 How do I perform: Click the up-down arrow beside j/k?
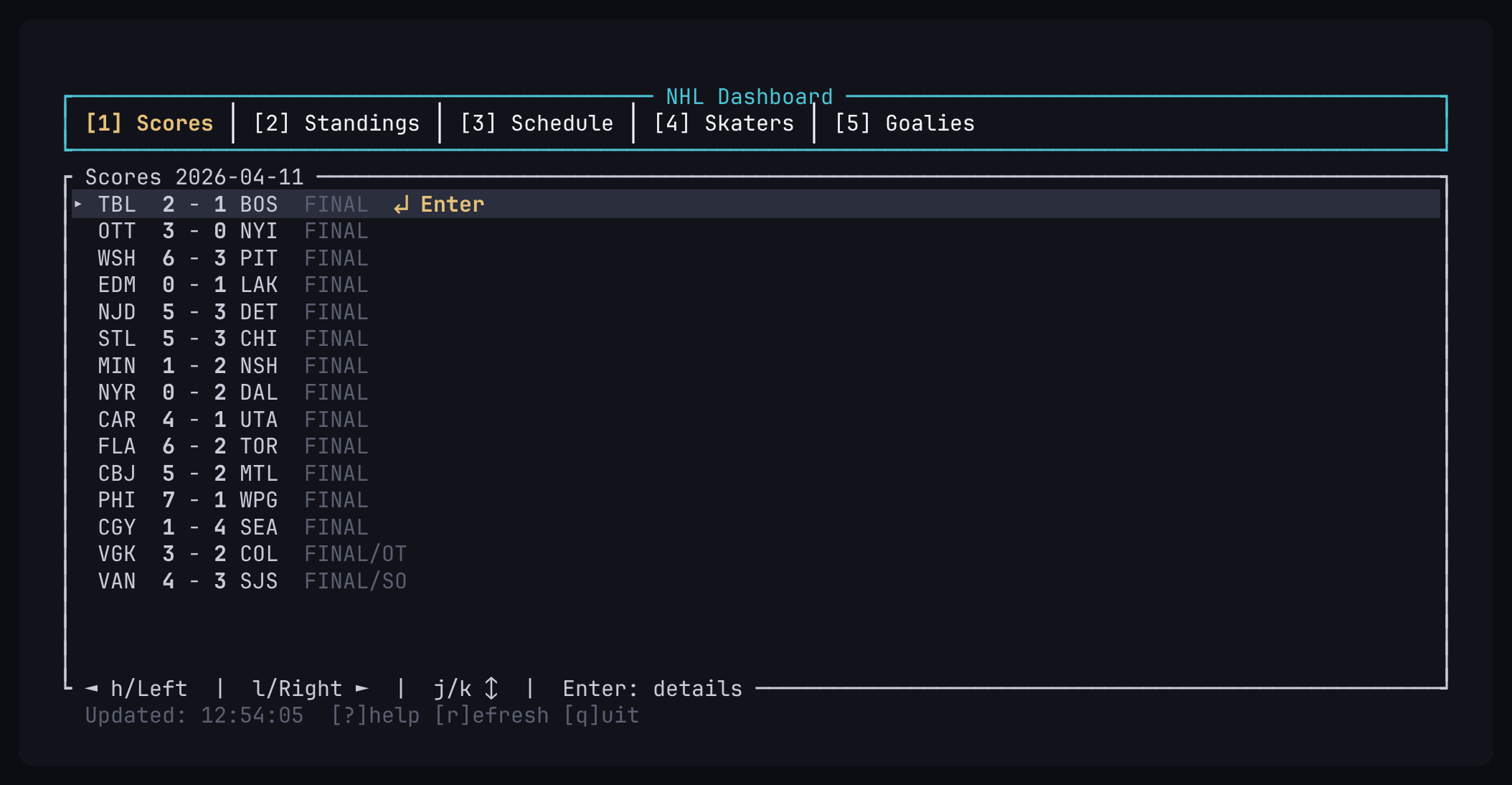coord(491,689)
